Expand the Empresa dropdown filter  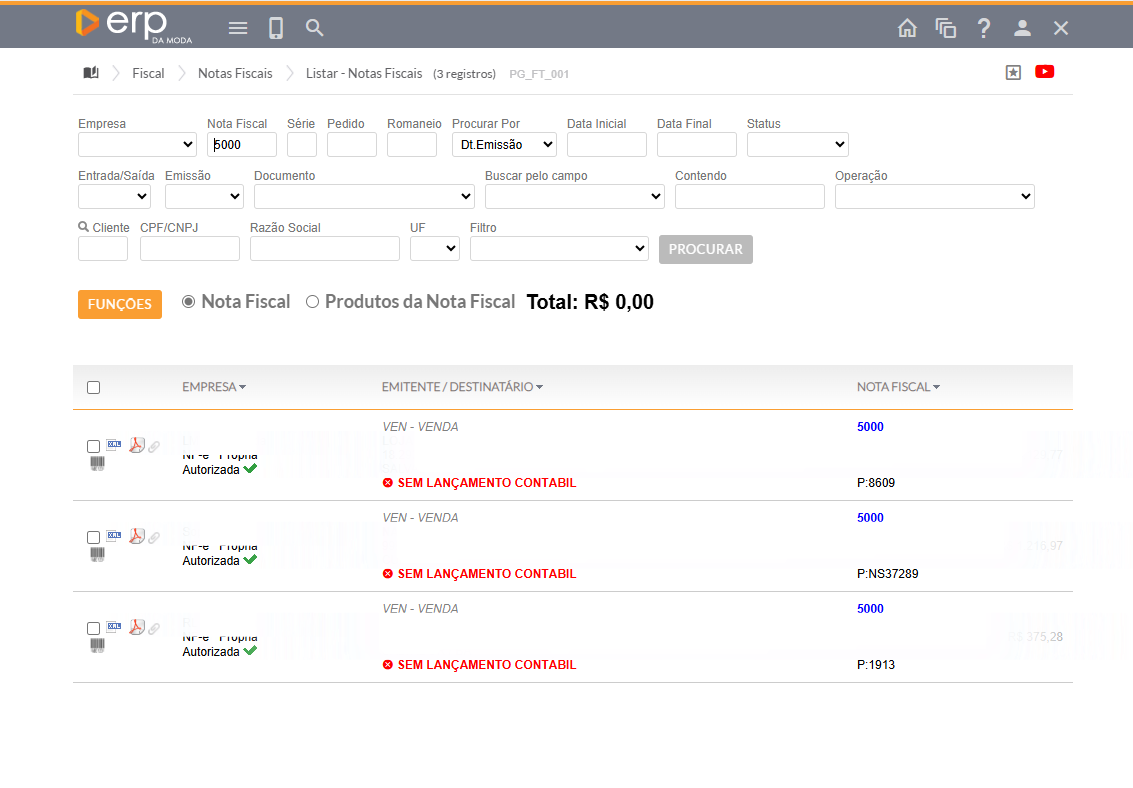click(x=137, y=145)
